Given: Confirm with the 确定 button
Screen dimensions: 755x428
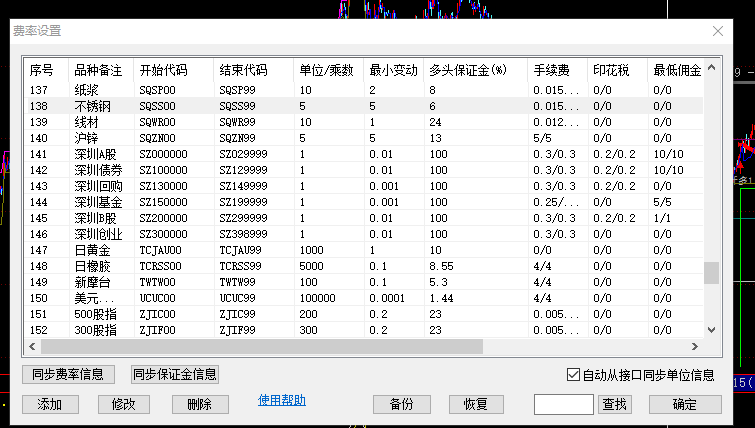Looking at the screenshot, I should pos(685,404).
